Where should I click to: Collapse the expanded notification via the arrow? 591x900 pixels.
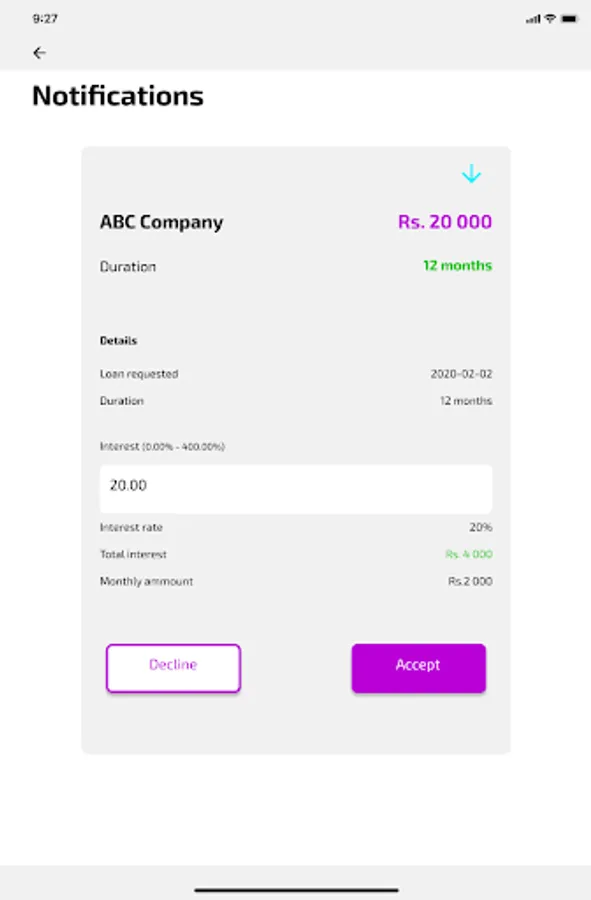(471, 173)
